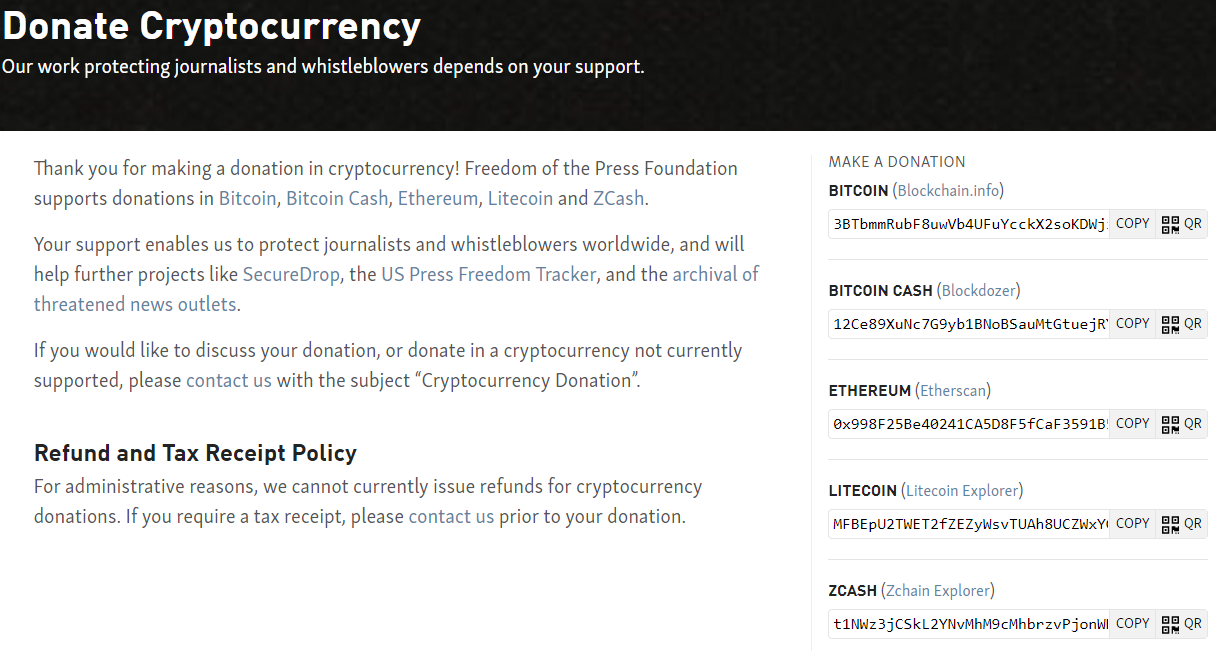
Task: Open the Etherscan explorer link
Action: coord(953,390)
